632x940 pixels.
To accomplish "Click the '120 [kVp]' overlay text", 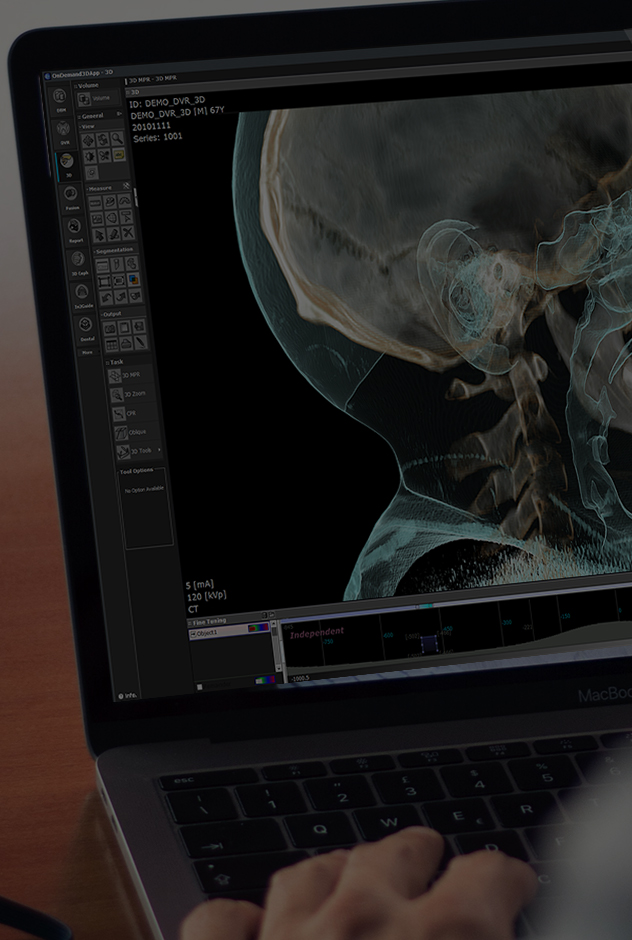I will point(206,597).
